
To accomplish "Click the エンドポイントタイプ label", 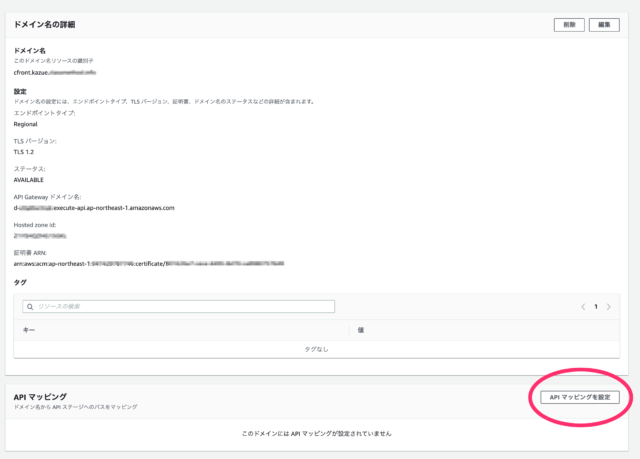I will [44, 113].
